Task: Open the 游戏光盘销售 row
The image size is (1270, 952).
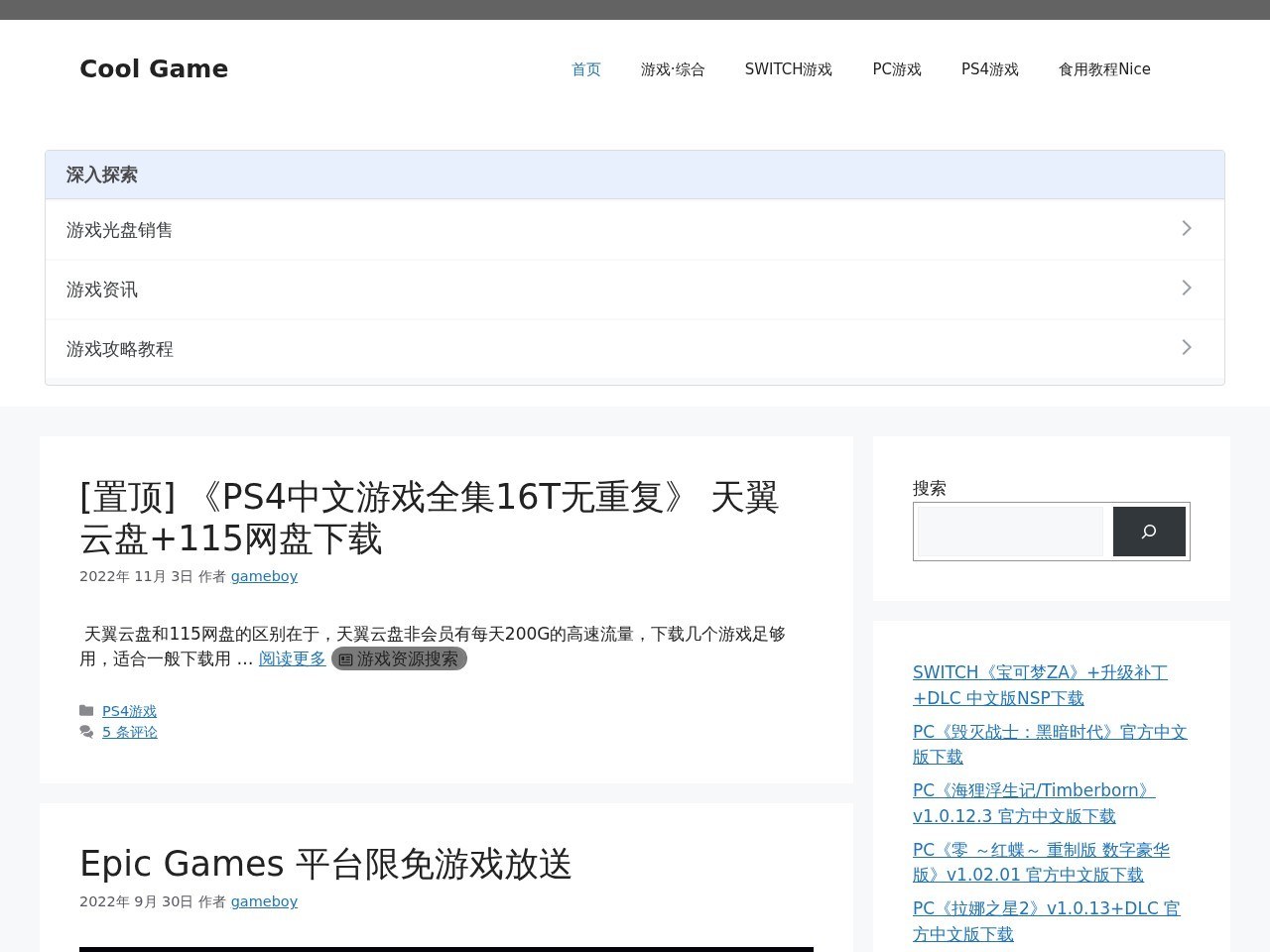Action: pos(635,230)
